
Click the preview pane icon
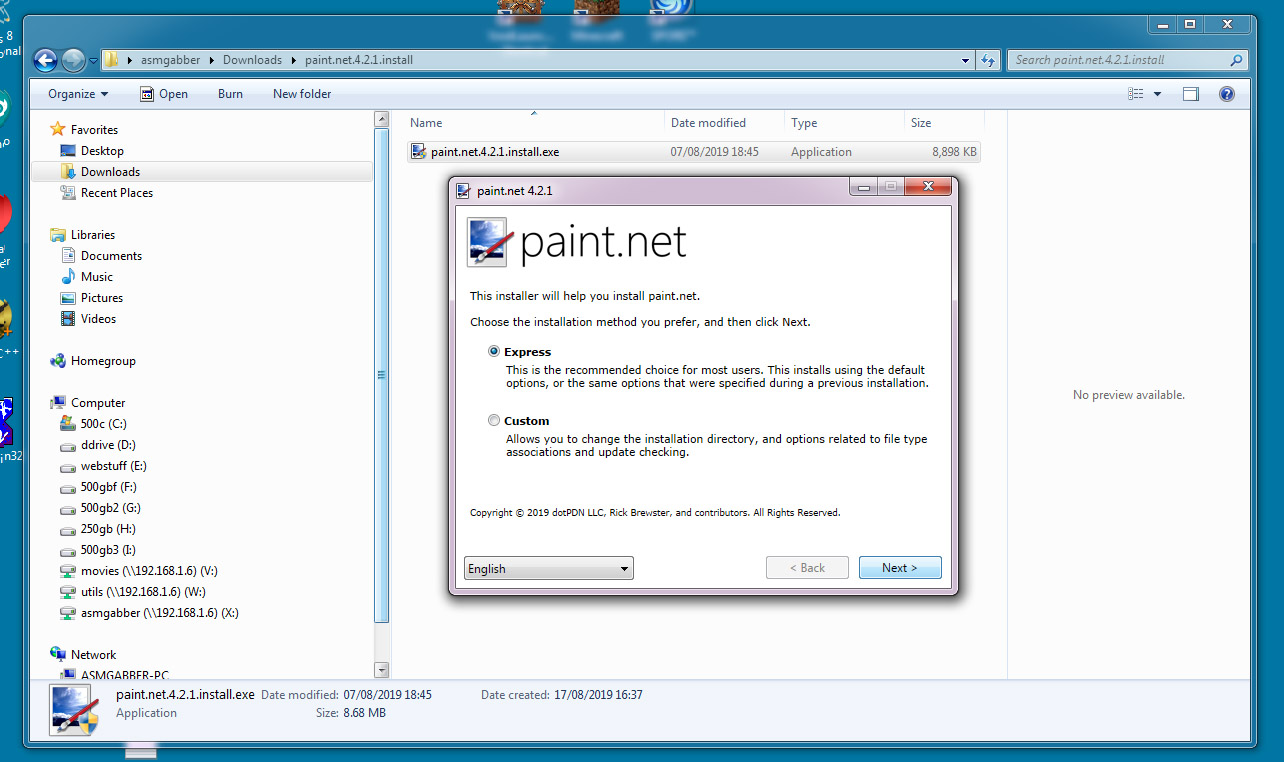(x=1190, y=93)
